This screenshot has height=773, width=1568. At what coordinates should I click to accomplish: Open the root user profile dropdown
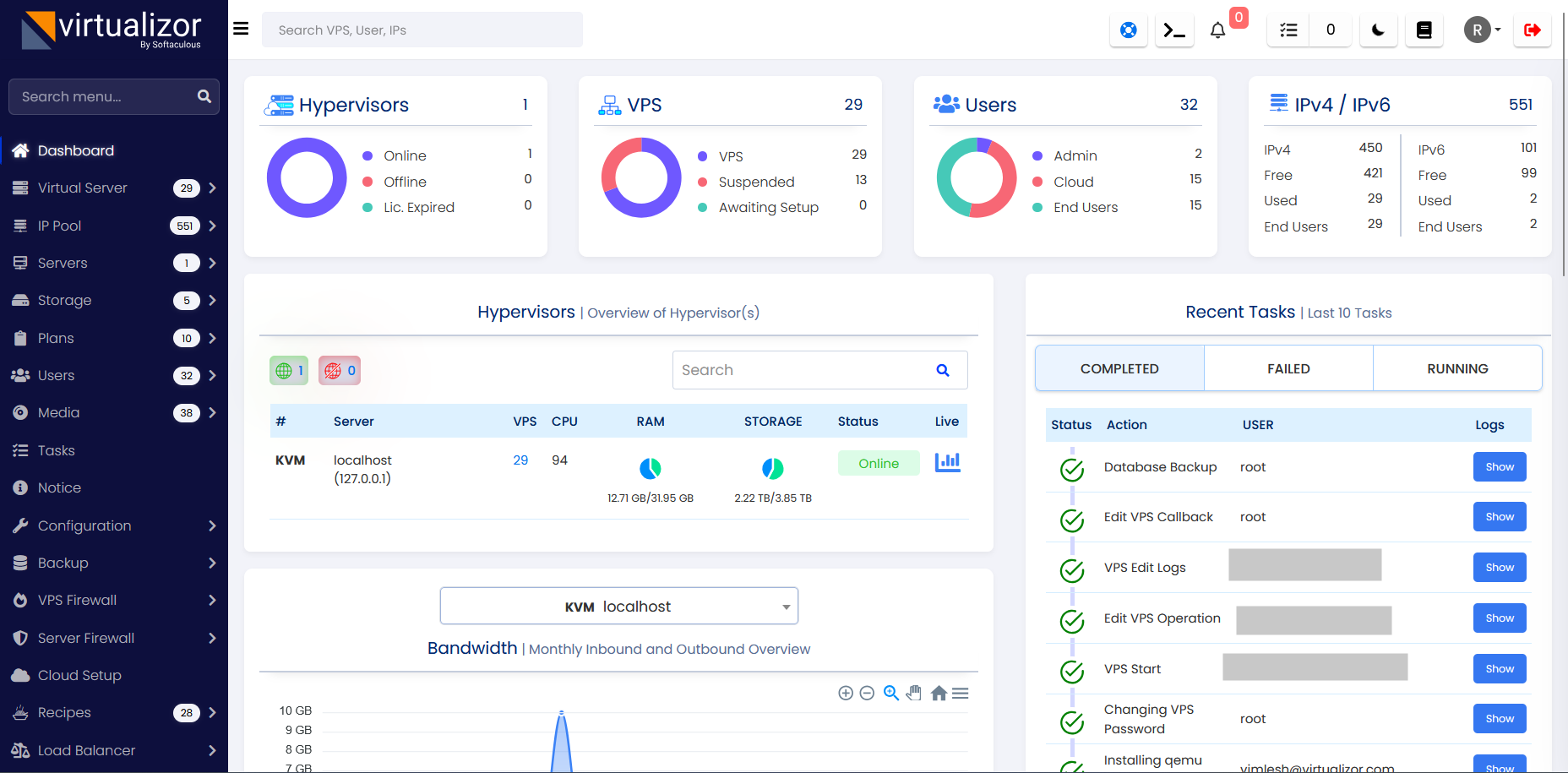[1482, 30]
